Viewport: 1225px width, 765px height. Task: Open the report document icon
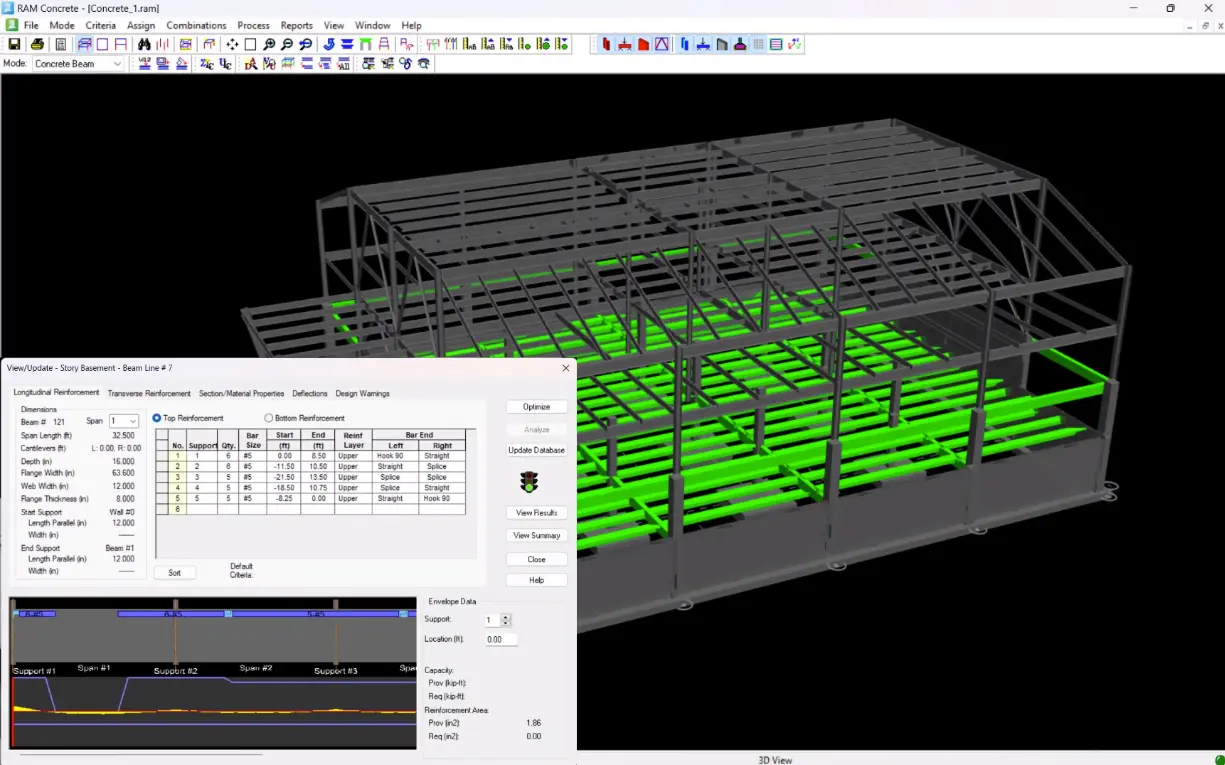[x=61, y=44]
